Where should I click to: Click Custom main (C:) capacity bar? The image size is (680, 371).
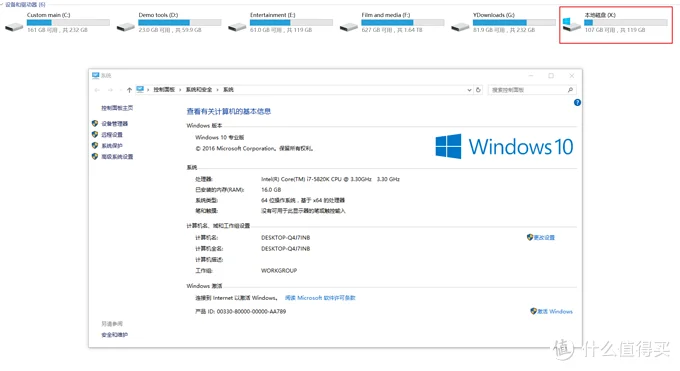click(68, 22)
